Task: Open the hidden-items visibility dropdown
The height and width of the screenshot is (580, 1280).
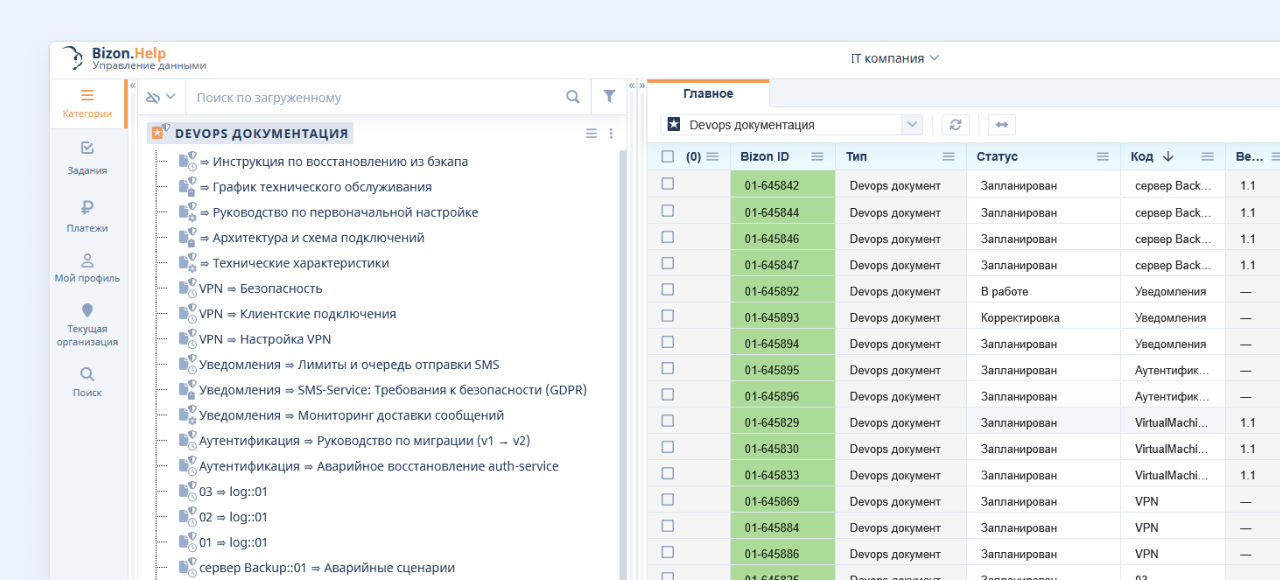Action: (160, 97)
